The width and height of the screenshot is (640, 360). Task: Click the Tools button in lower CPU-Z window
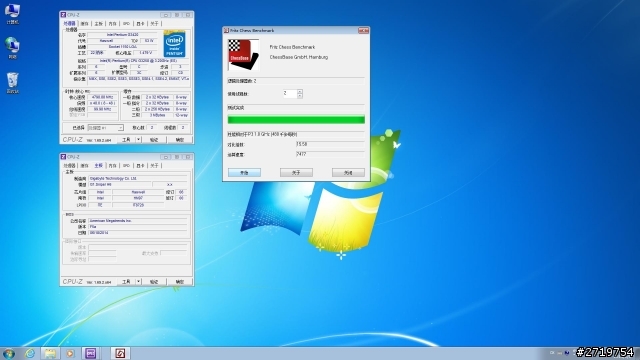[127, 282]
